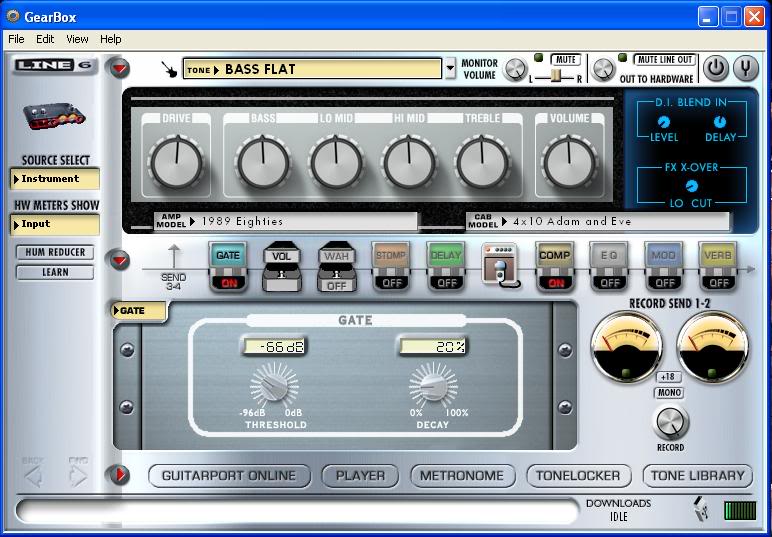Toggle the Gate ON switch
The image size is (772, 537).
[x=229, y=283]
